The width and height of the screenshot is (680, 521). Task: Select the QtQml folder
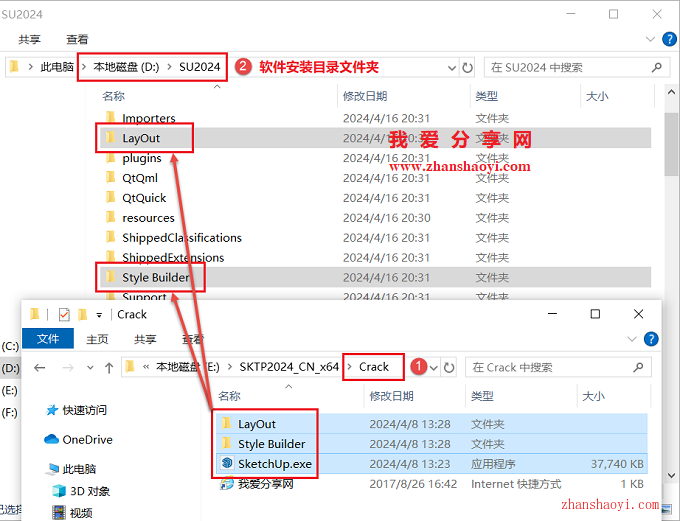(140, 178)
